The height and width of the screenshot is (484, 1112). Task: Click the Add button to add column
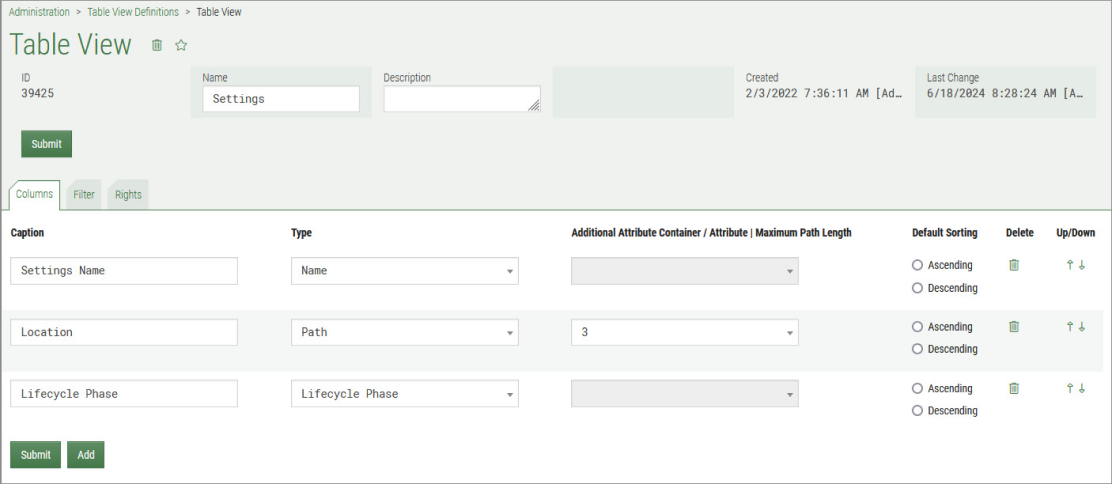point(86,455)
